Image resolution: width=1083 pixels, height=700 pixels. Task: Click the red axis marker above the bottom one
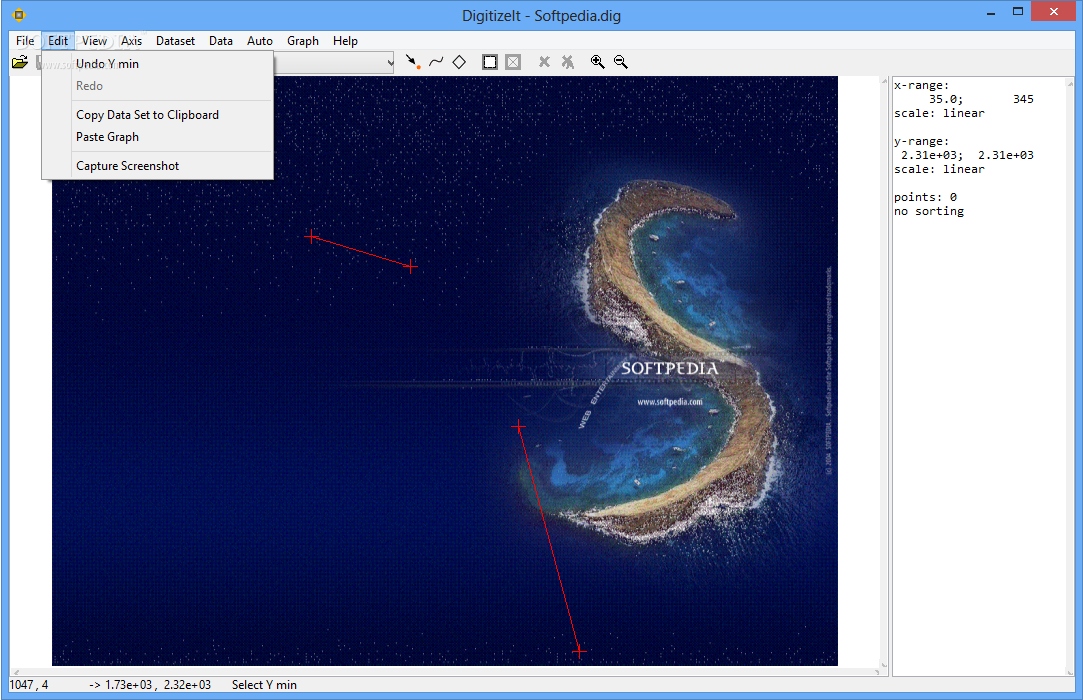click(518, 427)
